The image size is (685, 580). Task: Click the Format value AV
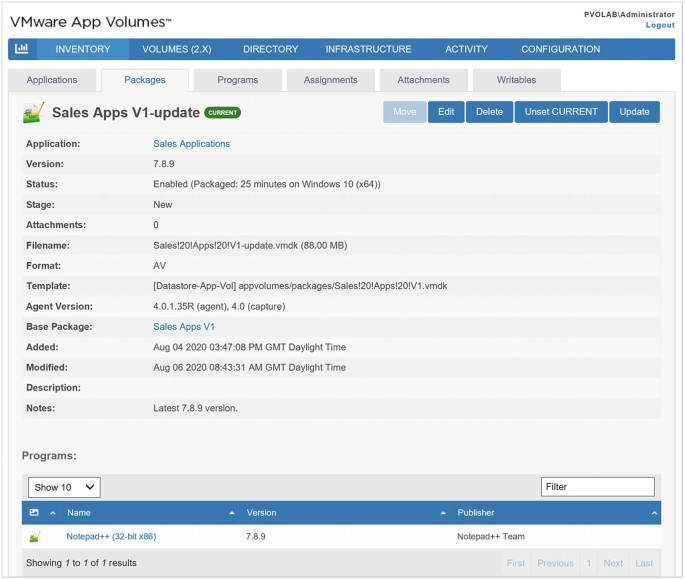(159, 266)
